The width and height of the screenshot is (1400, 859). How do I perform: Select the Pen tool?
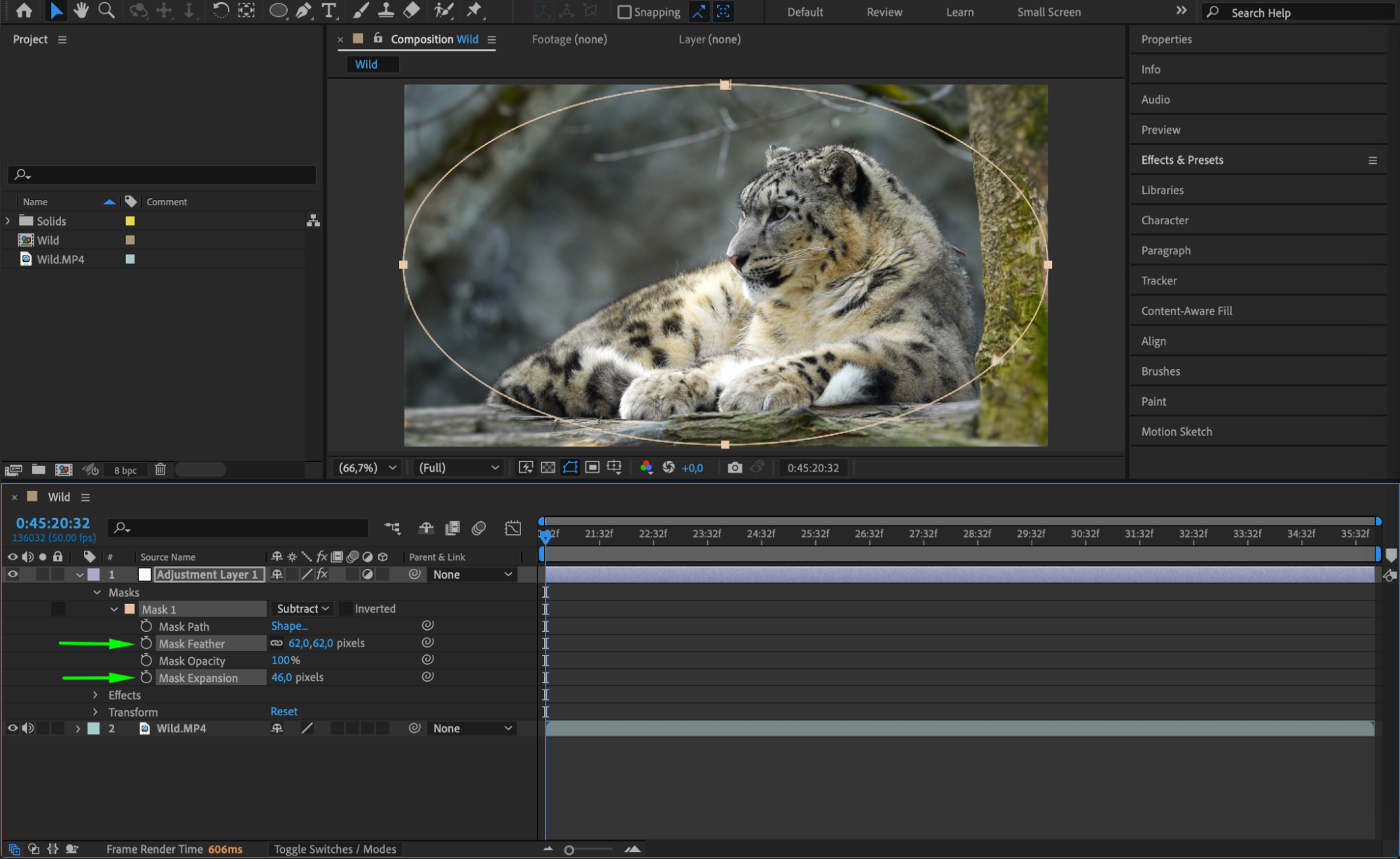[303, 11]
